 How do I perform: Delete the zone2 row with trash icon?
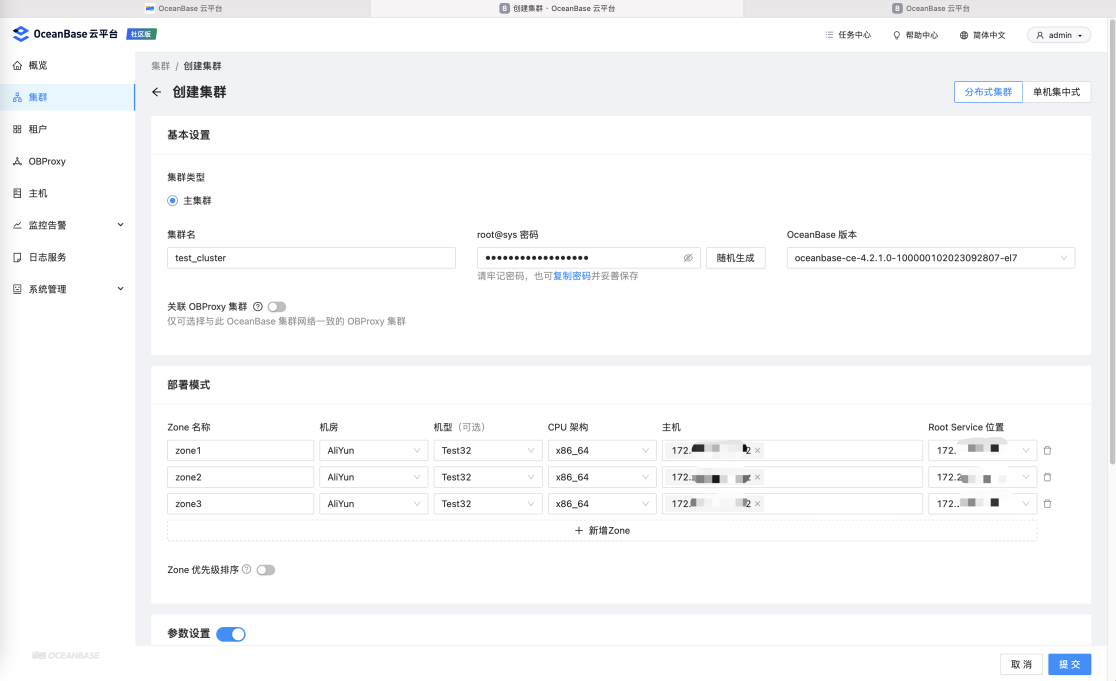tap(1047, 477)
